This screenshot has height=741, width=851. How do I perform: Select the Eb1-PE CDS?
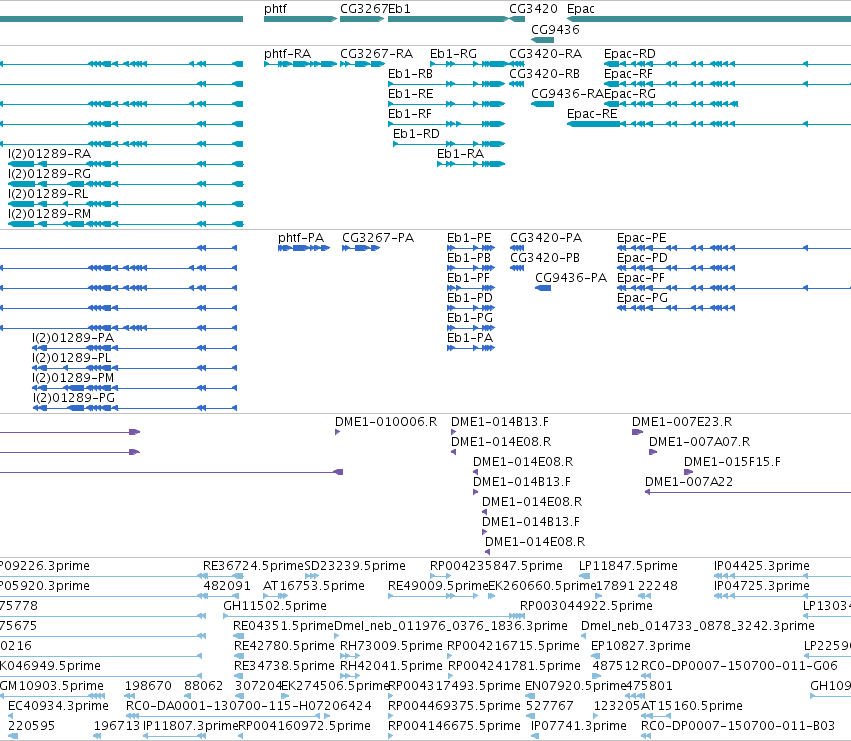[x=471, y=248]
